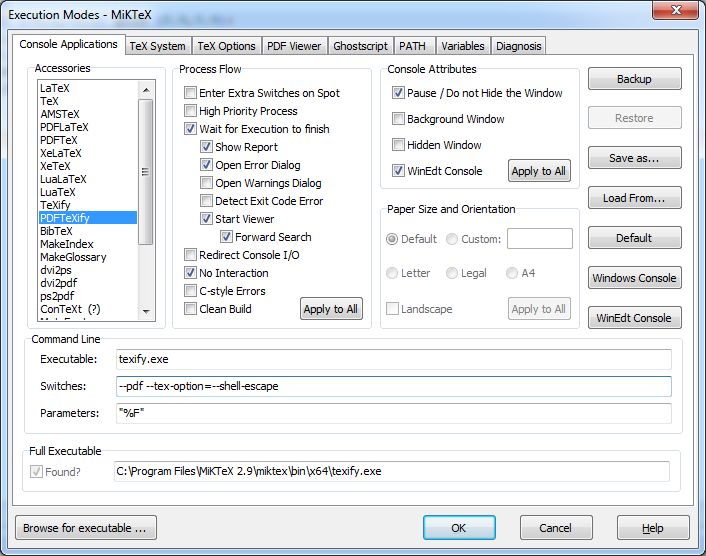This screenshot has width=706, height=556.
Task: Click the WinEdt Console button on the right
Action: [x=634, y=318]
